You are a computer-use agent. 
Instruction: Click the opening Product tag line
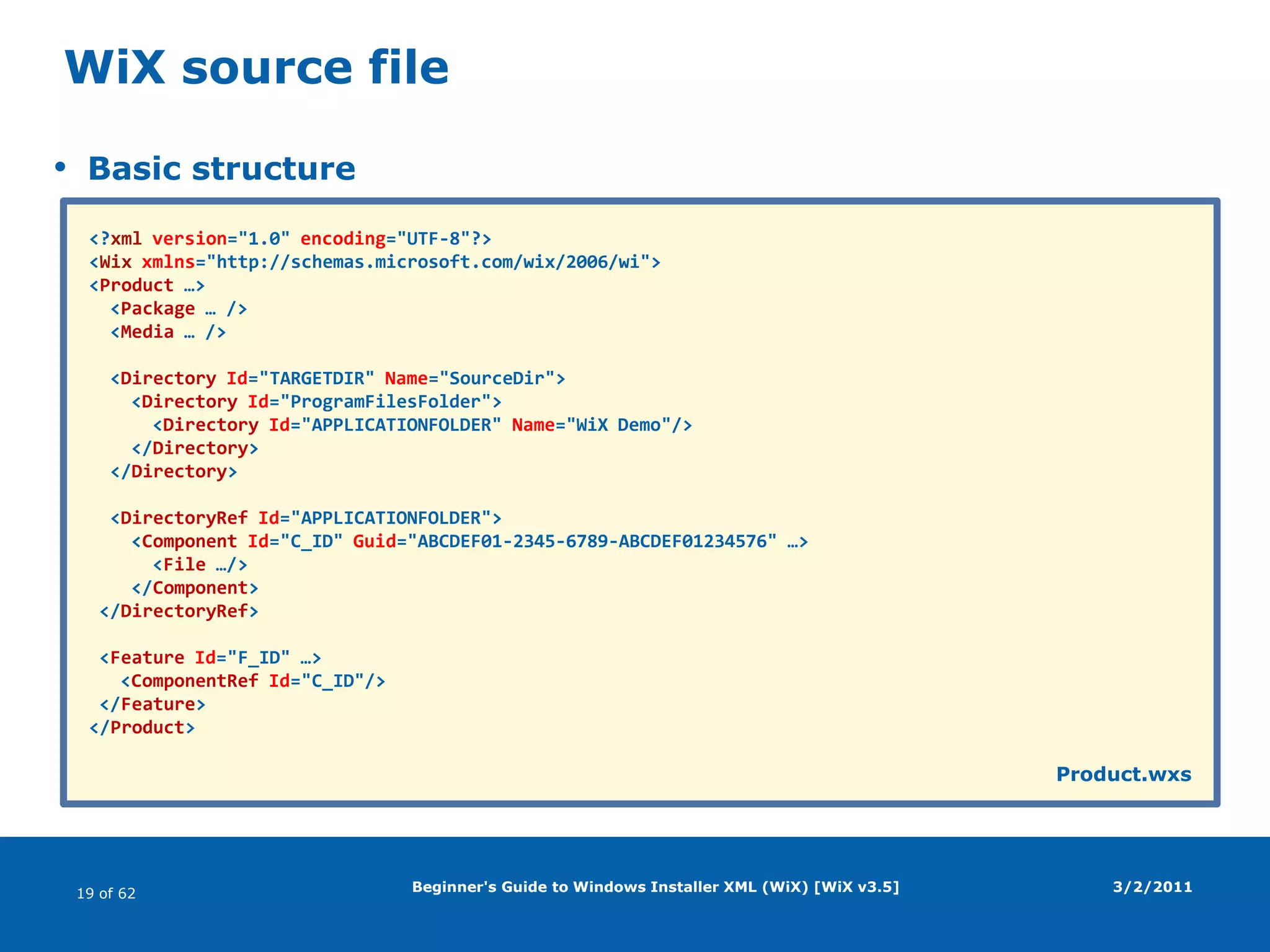pos(147,286)
